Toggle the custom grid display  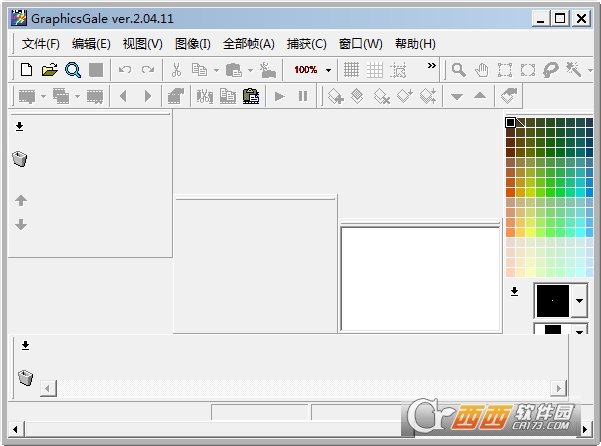click(375, 70)
